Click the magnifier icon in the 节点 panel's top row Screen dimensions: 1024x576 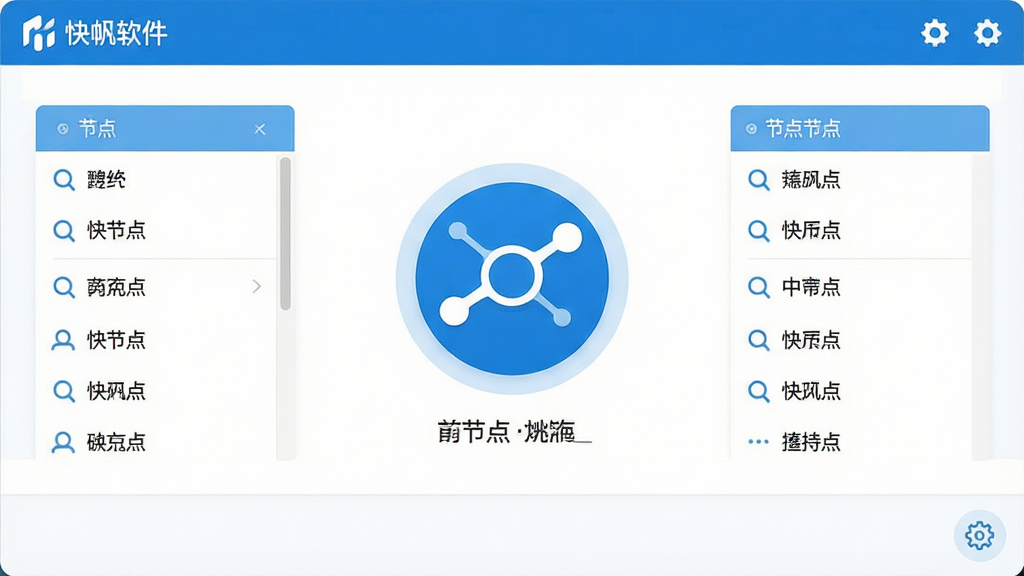click(64, 180)
